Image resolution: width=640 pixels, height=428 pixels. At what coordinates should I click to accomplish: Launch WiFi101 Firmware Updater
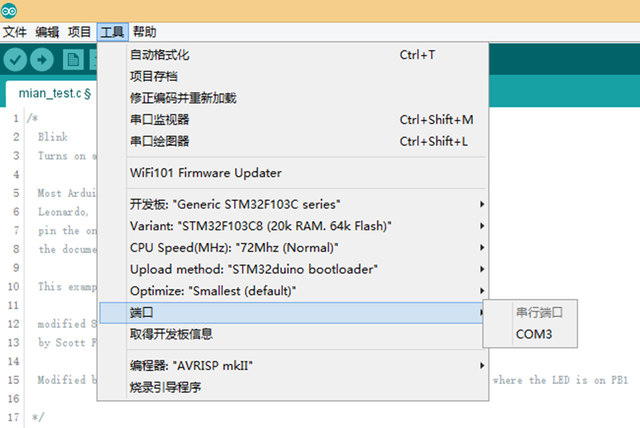[x=293, y=173]
